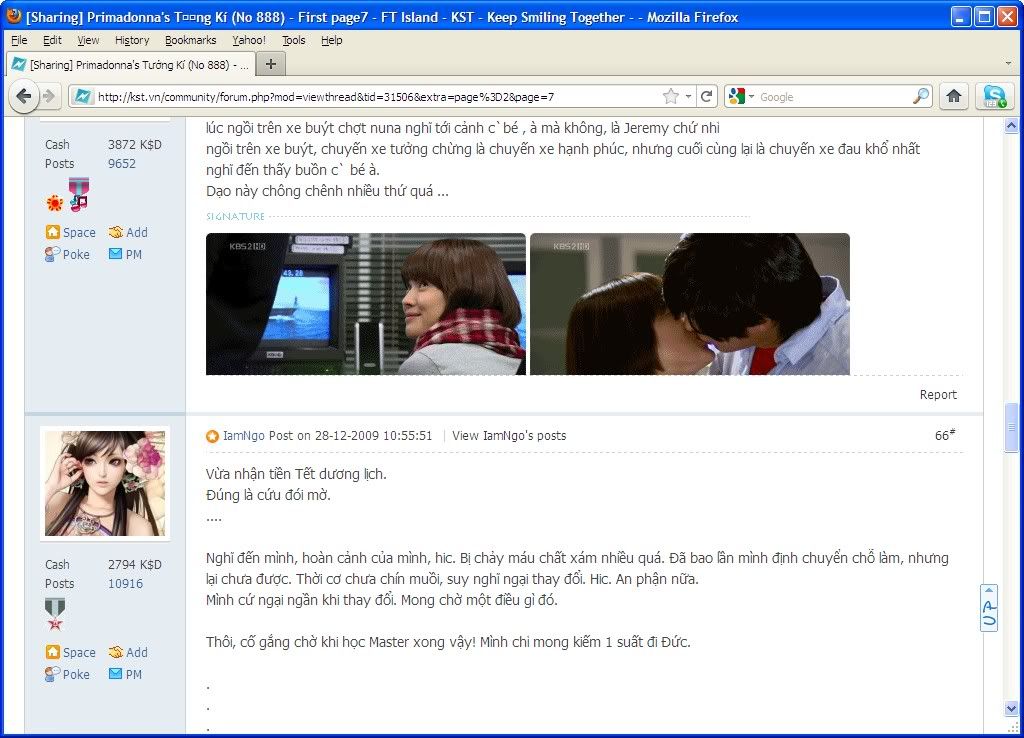Open the IamNgo username link

[x=244, y=436]
